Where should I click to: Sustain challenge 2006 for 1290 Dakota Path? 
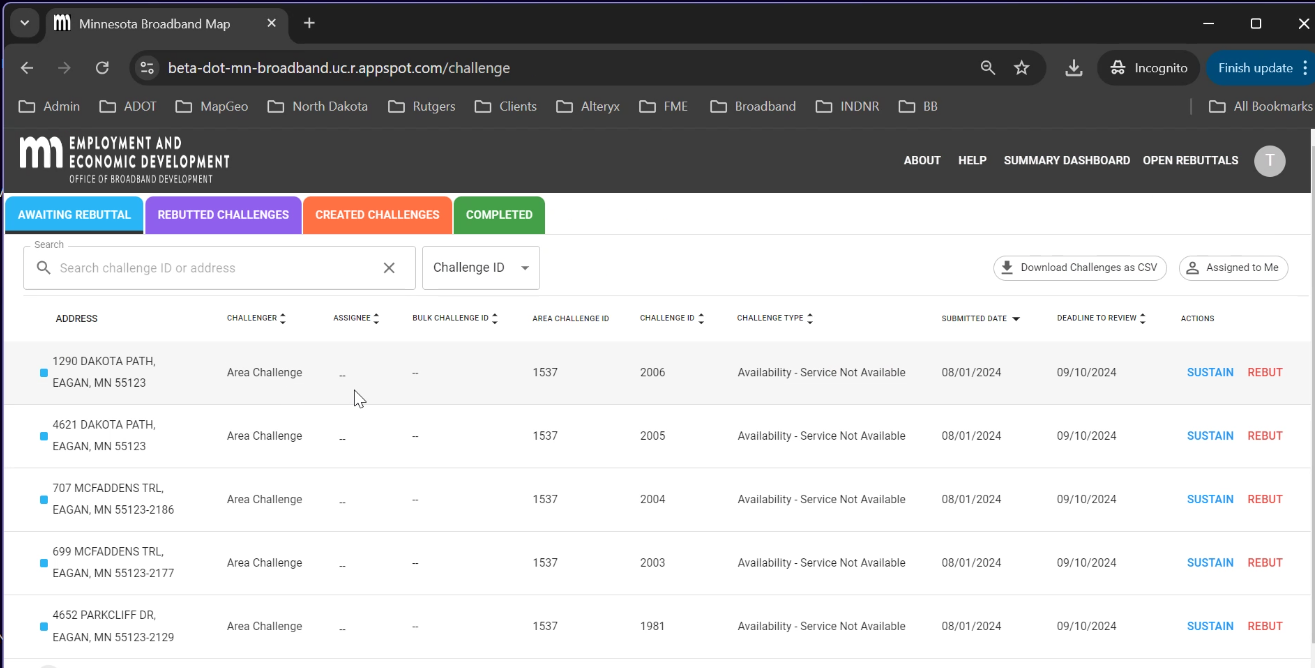coord(1210,372)
